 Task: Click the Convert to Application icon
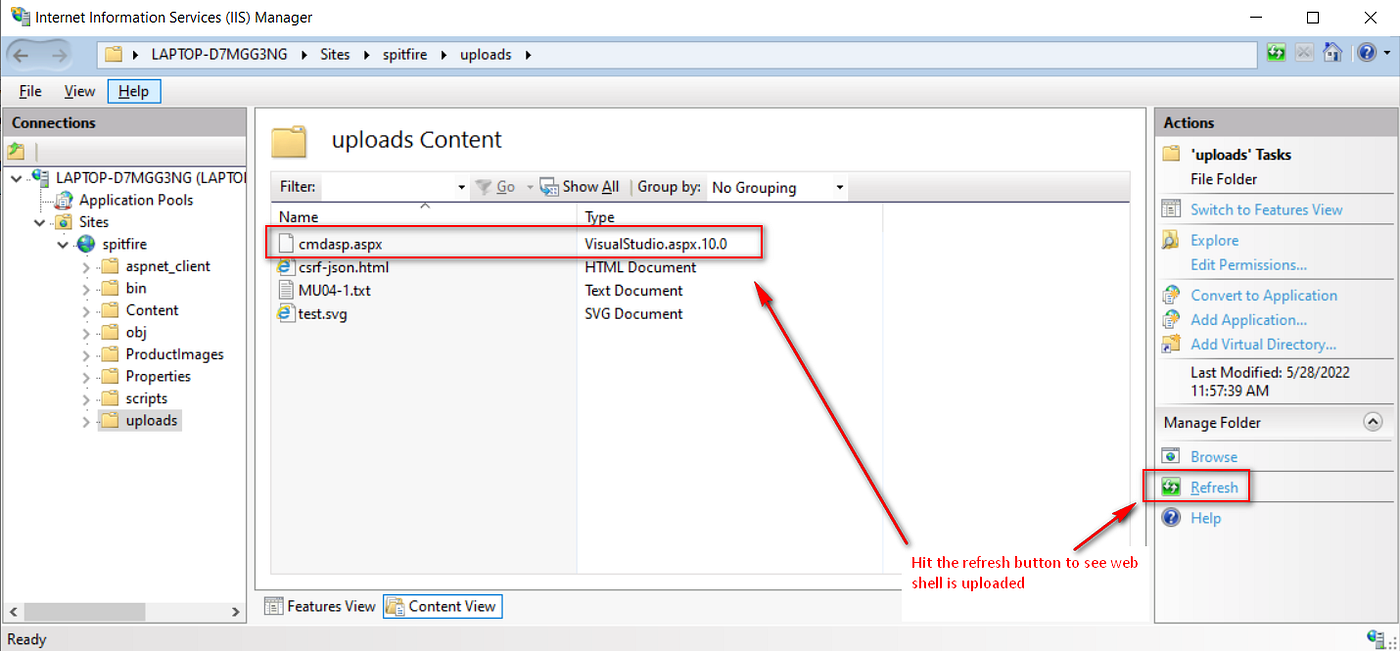[1171, 295]
